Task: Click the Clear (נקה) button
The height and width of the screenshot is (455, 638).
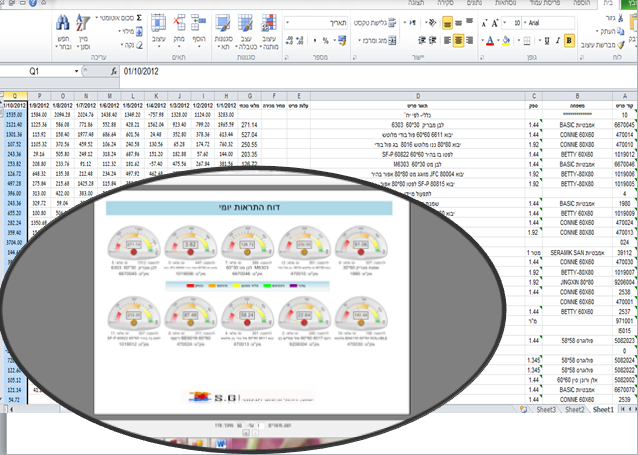Action: (133, 45)
